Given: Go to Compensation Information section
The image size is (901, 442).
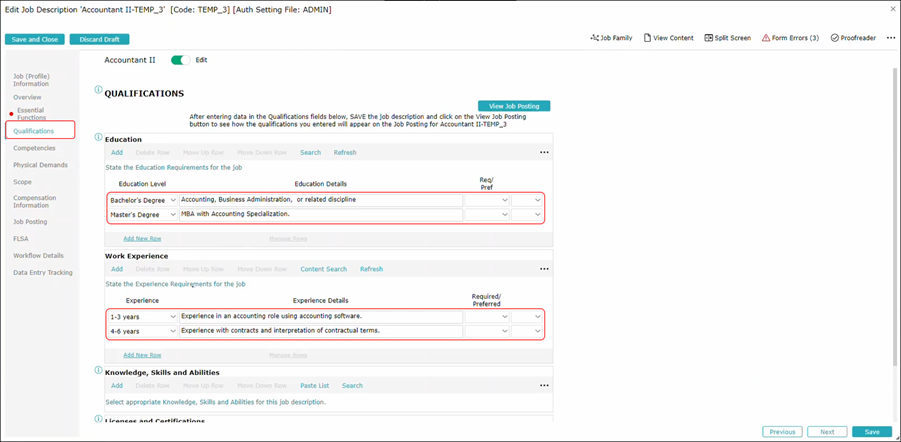Looking at the screenshot, I should (34, 201).
